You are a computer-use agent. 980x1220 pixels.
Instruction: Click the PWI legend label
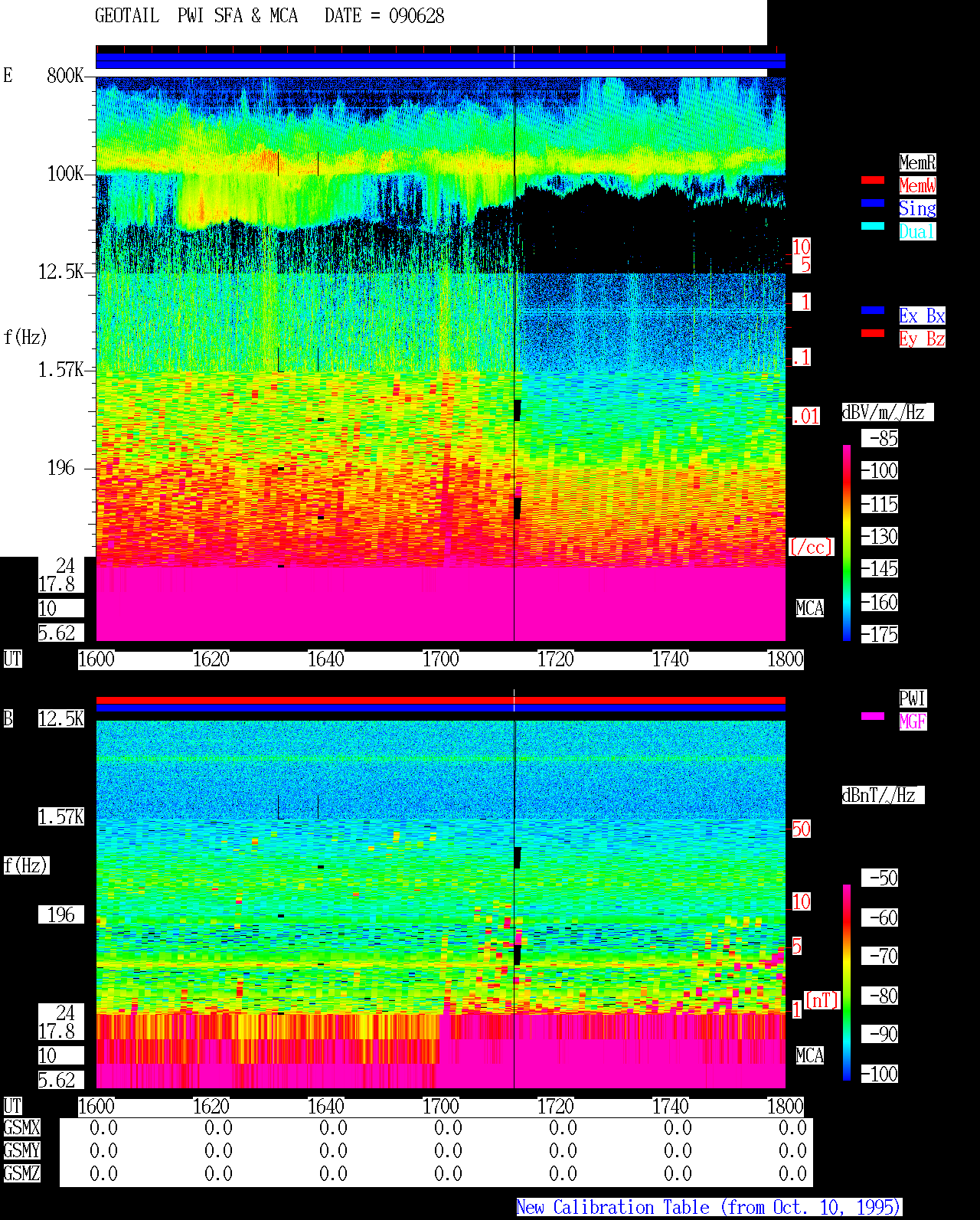[913, 698]
